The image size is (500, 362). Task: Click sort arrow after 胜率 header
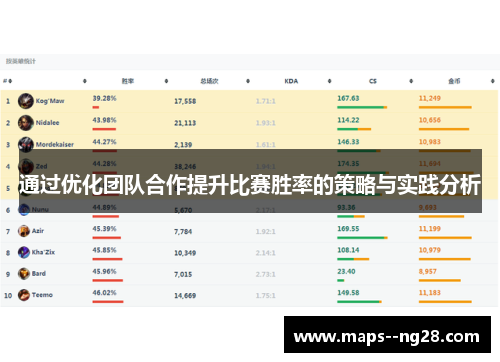166,81
